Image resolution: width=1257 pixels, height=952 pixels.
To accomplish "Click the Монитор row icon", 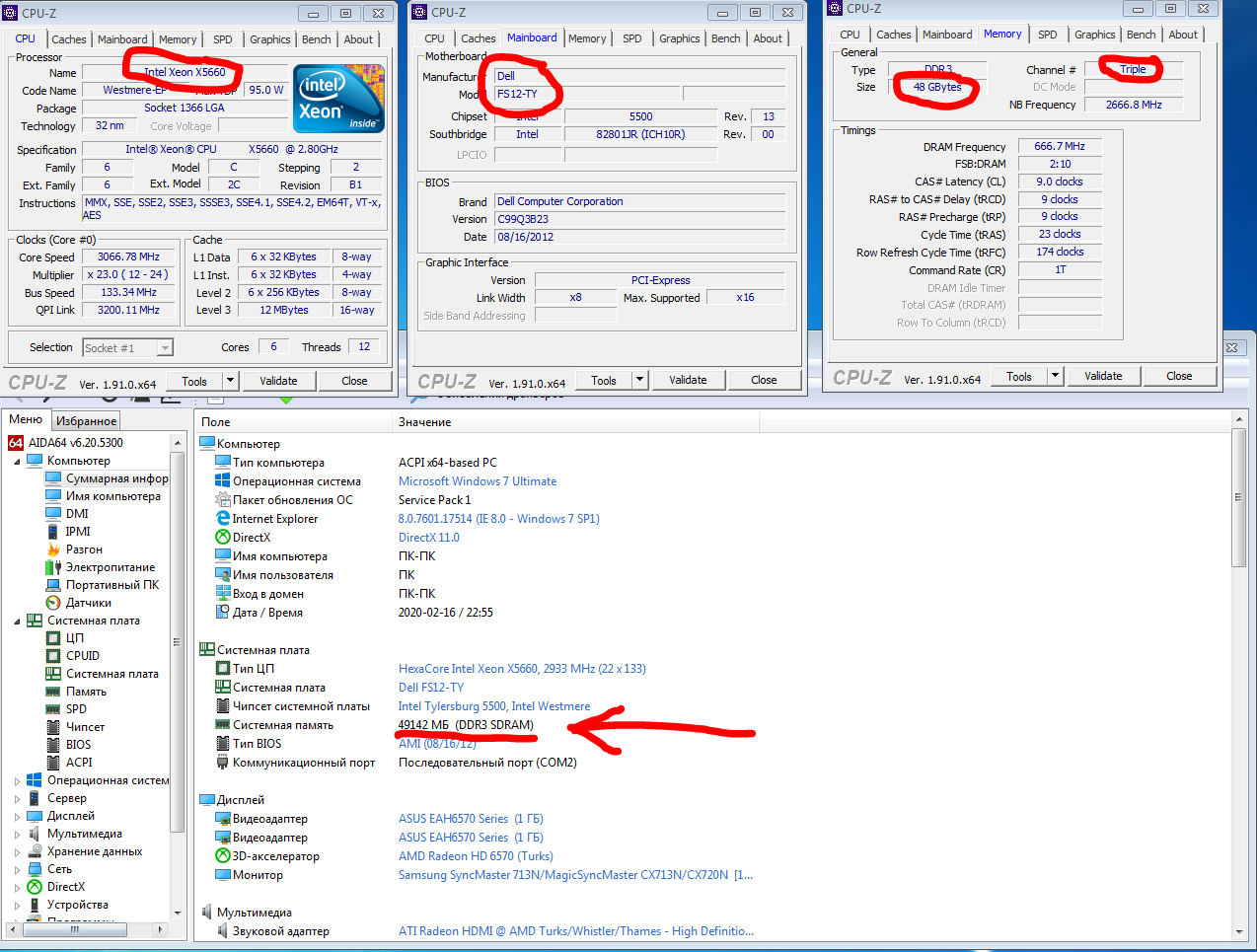I will [x=223, y=875].
